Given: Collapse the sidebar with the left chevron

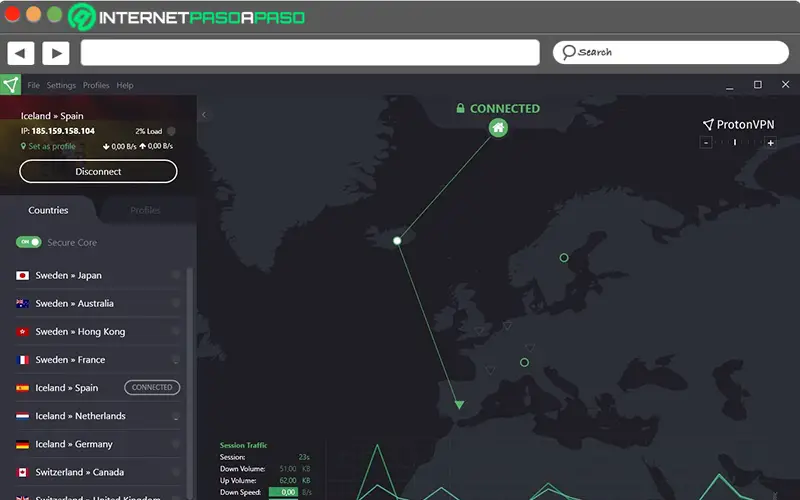Looking at the screenshot, I should (204, 115).
